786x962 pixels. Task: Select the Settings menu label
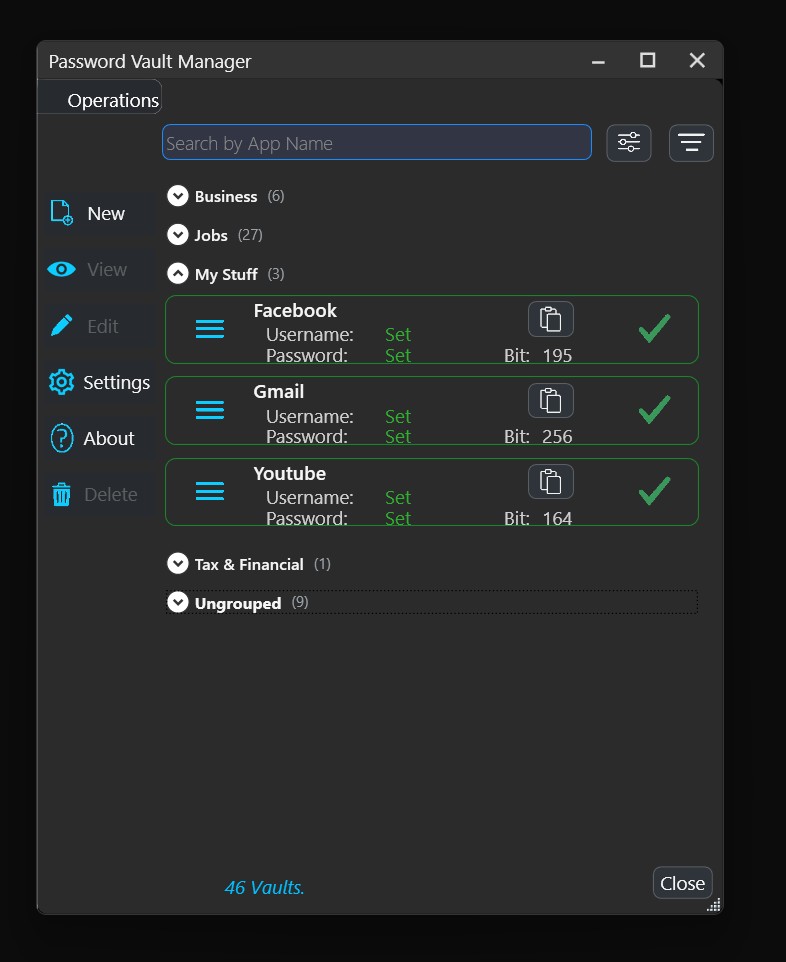pyautogui.click(x=117, y=383)
